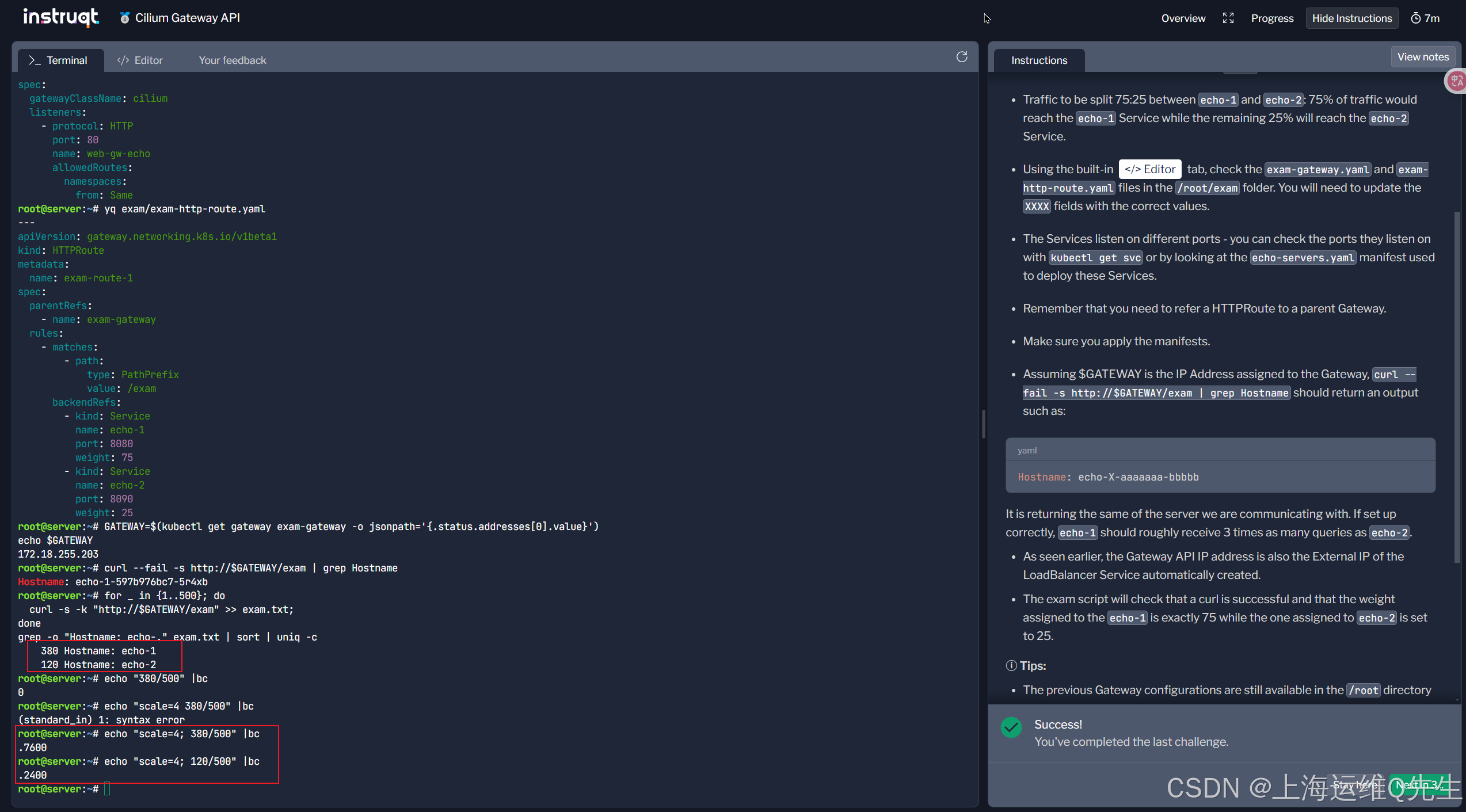1466x812 pixels.
Task: Click the green Success checkmark icon
Action: point(1011,727)
